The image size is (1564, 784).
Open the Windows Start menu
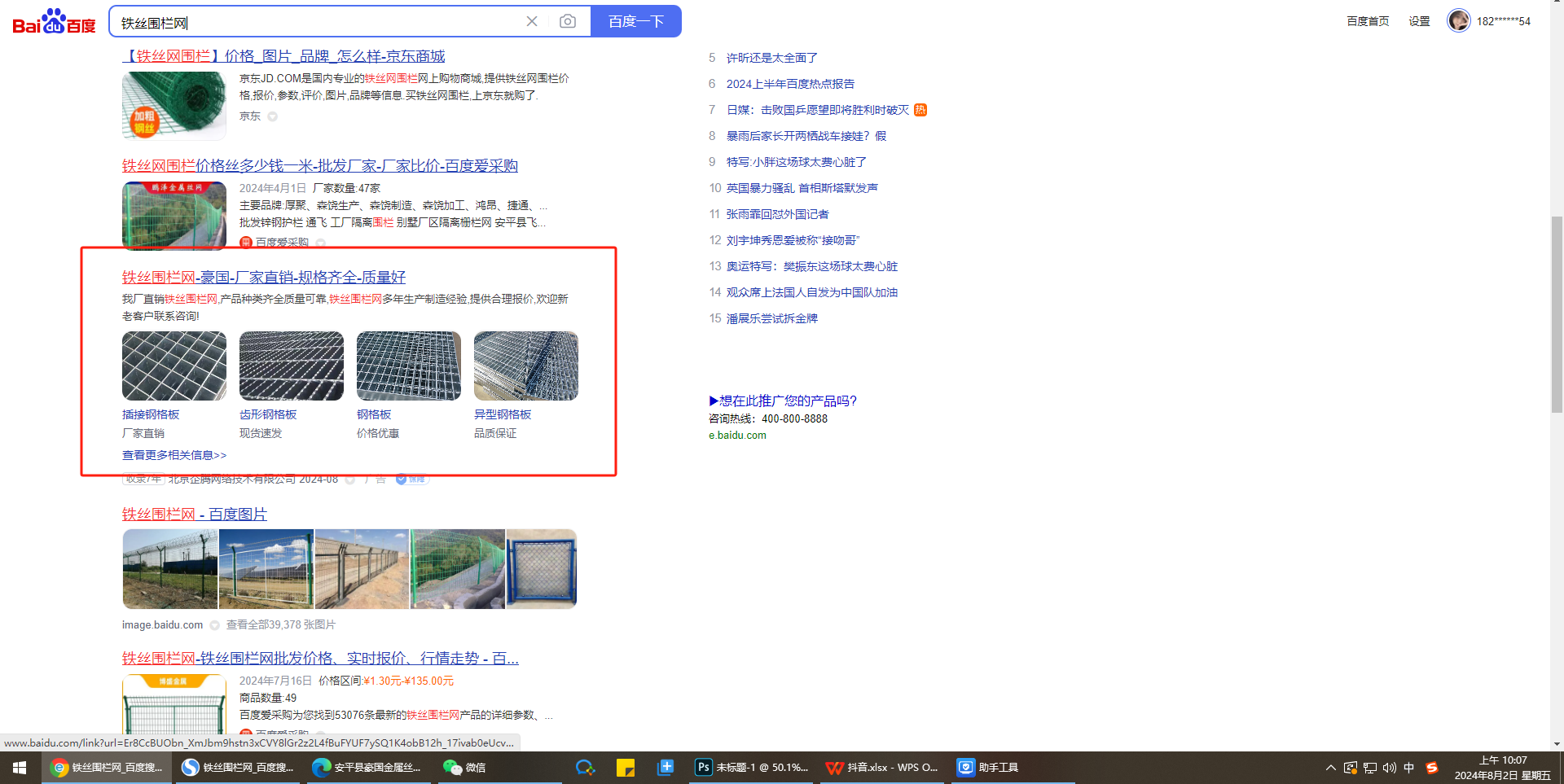tap(20, 768)
